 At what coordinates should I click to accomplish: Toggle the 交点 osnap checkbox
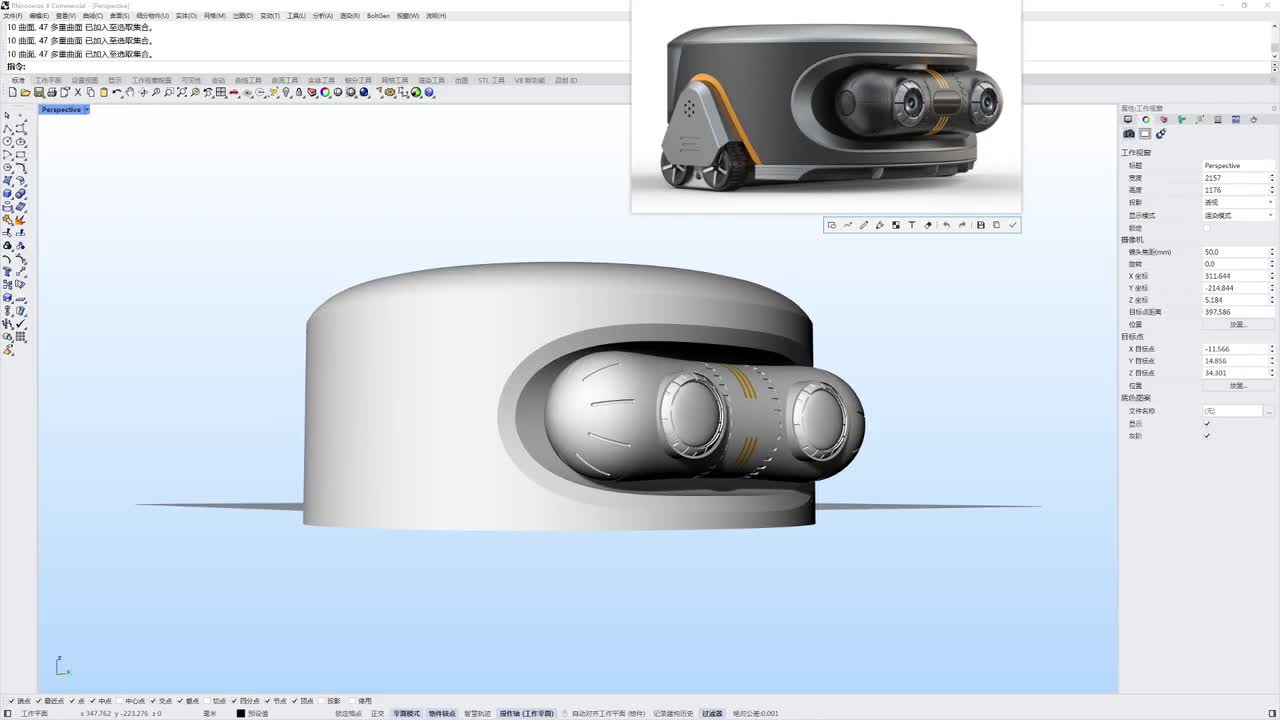click(154, 701)
